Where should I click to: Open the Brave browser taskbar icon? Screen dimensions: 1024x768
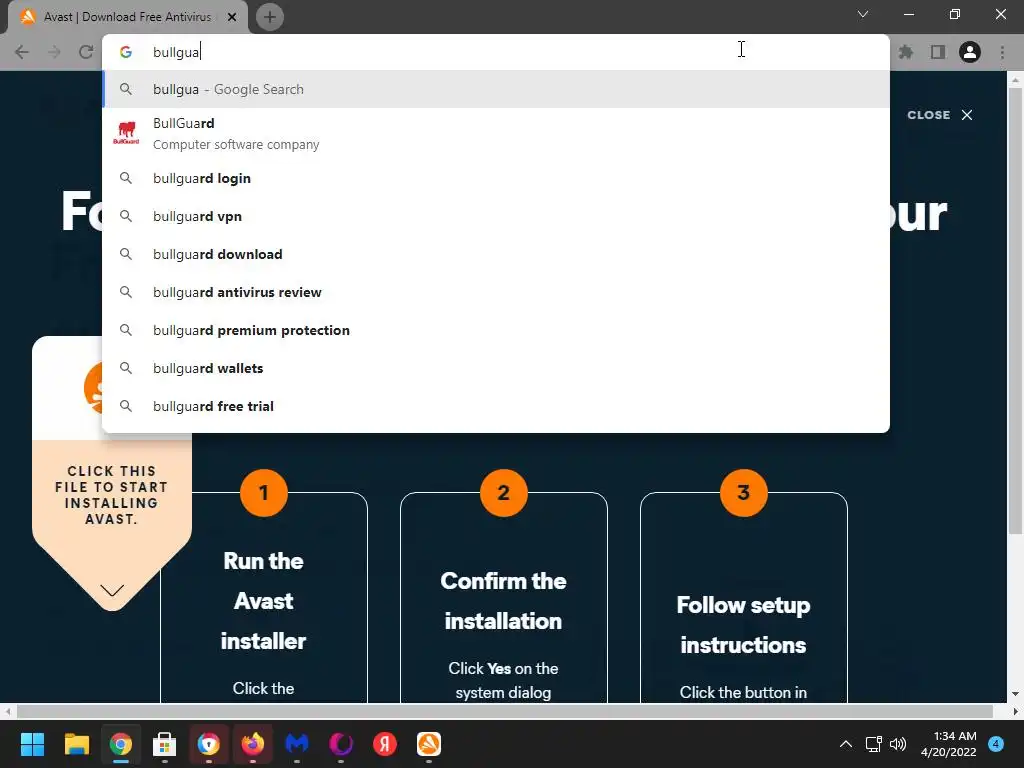coord(209,744)
